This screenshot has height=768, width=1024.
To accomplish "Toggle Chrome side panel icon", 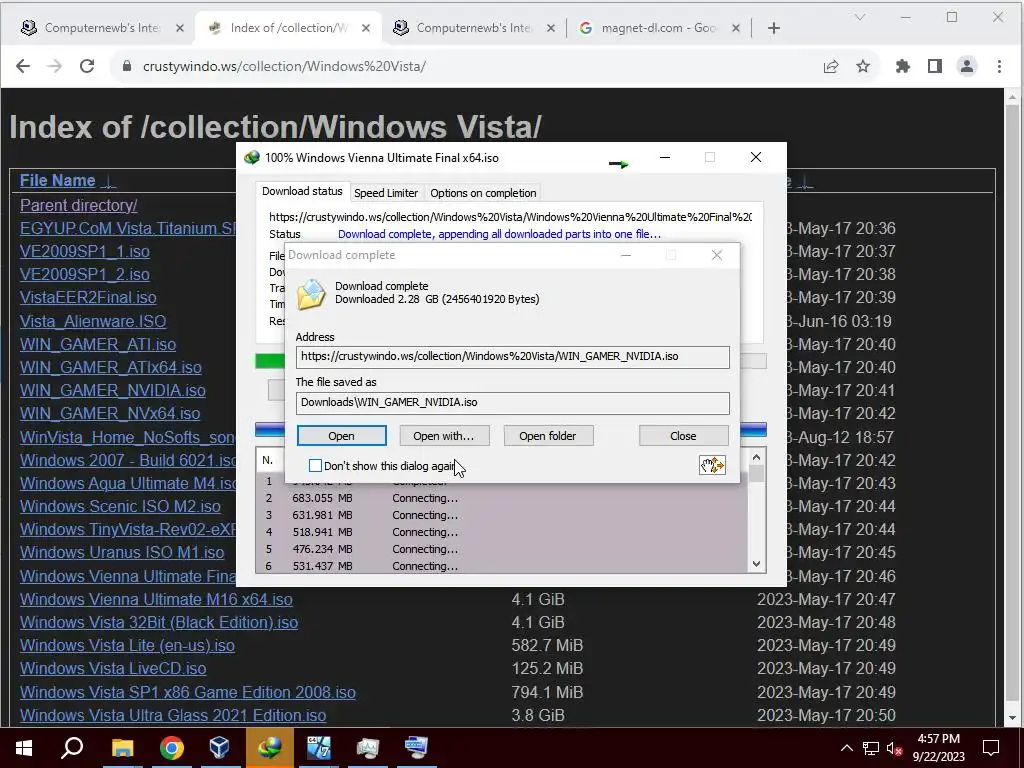I will click(x=935, y=66).
